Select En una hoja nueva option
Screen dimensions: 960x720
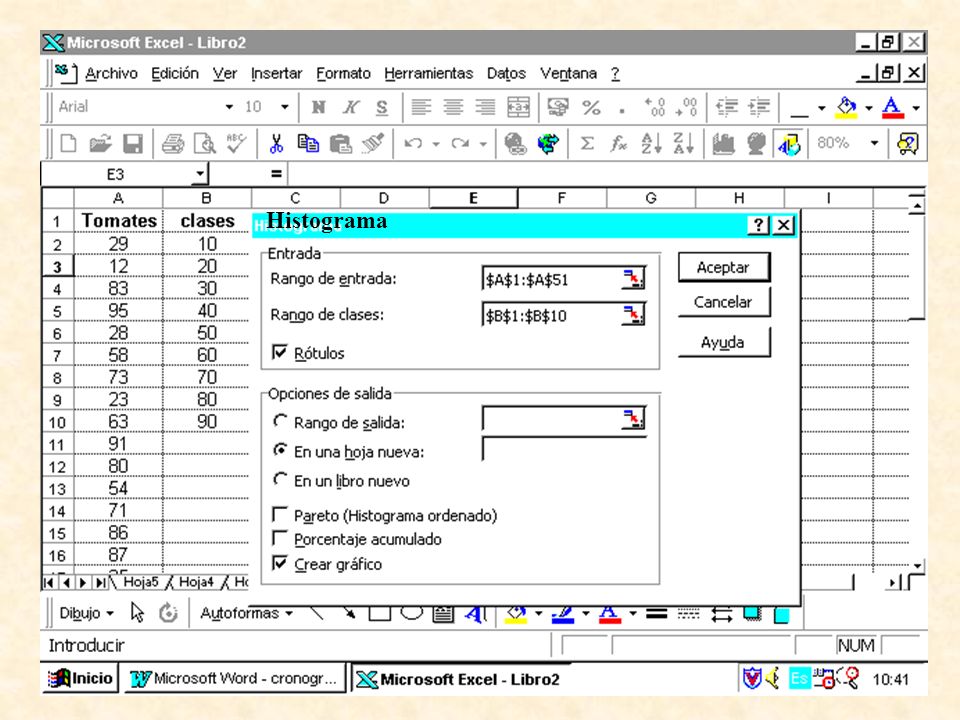(280, 450)
